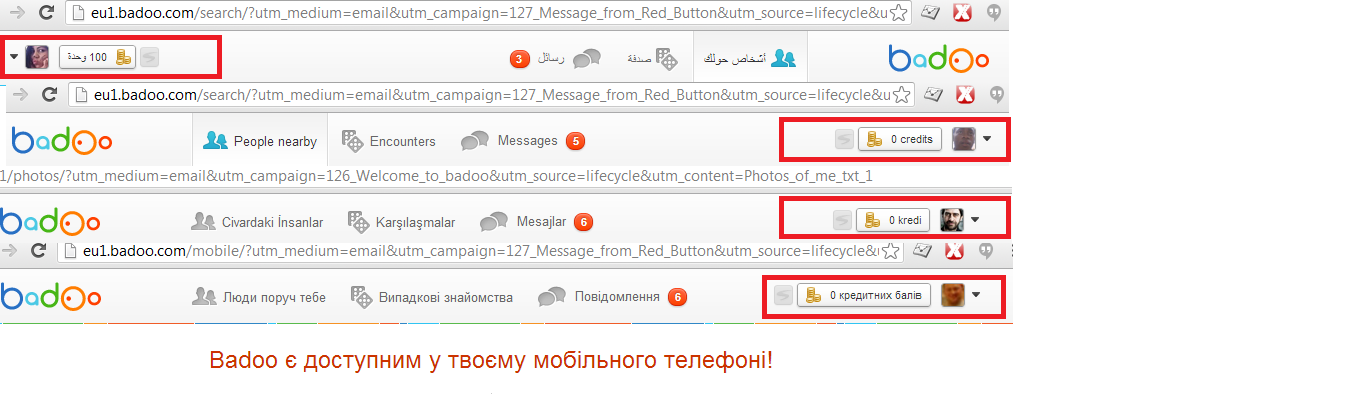The height and width of the screenshot is (400, 1356).
Task: Click the orange 6 badge beside Повідомлення
Action: (677, 297)
